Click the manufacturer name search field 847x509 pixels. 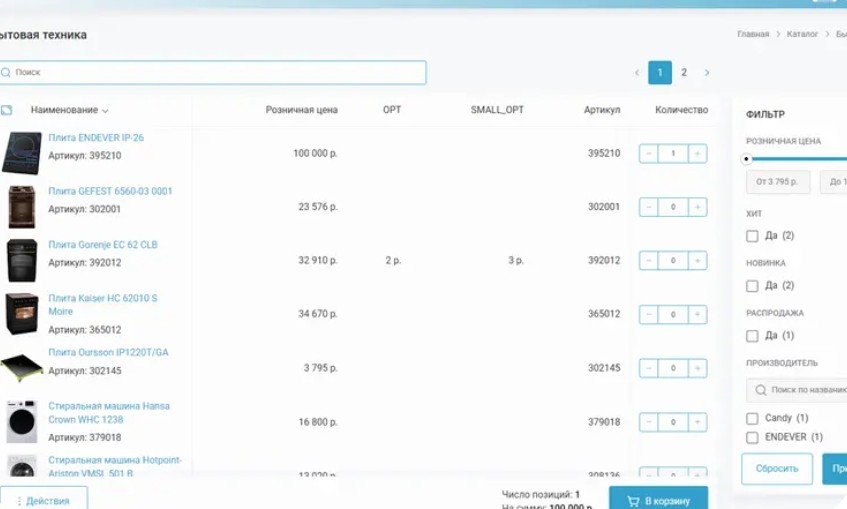coord(797,390)
